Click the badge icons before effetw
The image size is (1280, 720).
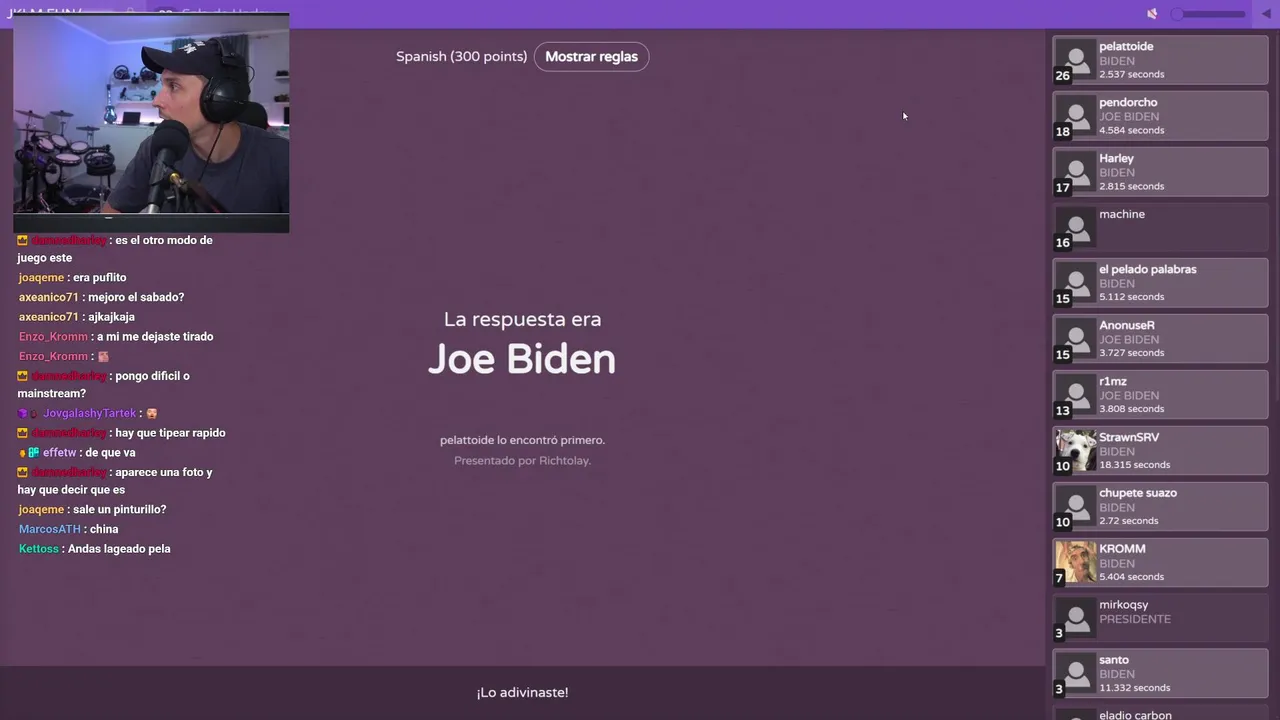pos(28,453)
